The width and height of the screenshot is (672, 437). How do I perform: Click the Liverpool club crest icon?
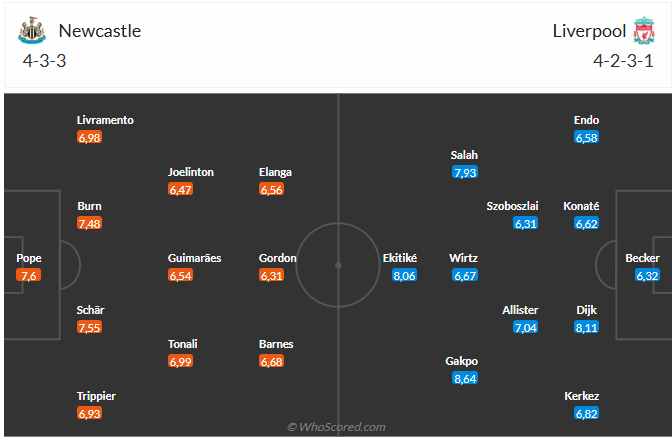pos(641,31)
